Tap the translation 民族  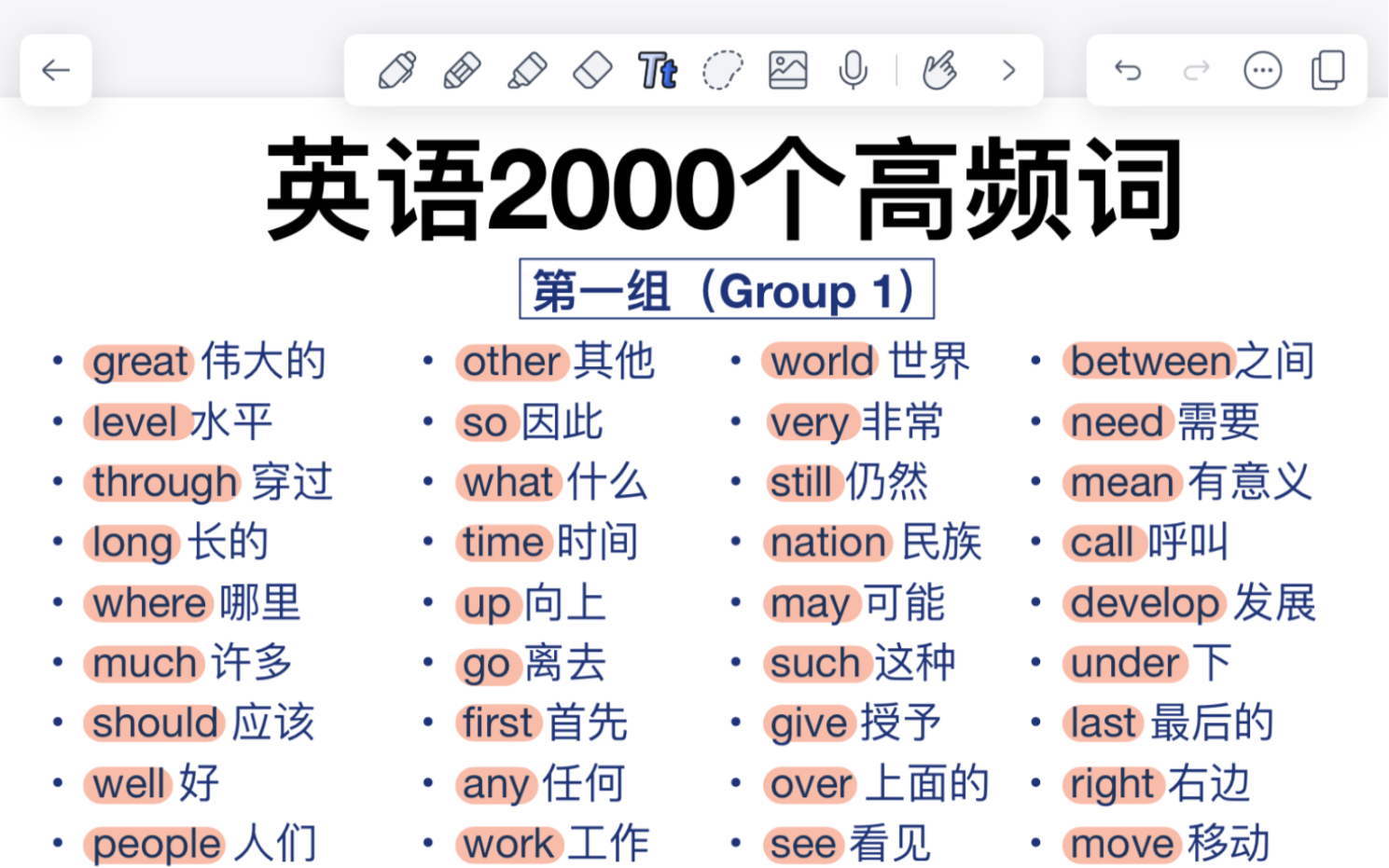pyautogui.click(x=942, y=543)
